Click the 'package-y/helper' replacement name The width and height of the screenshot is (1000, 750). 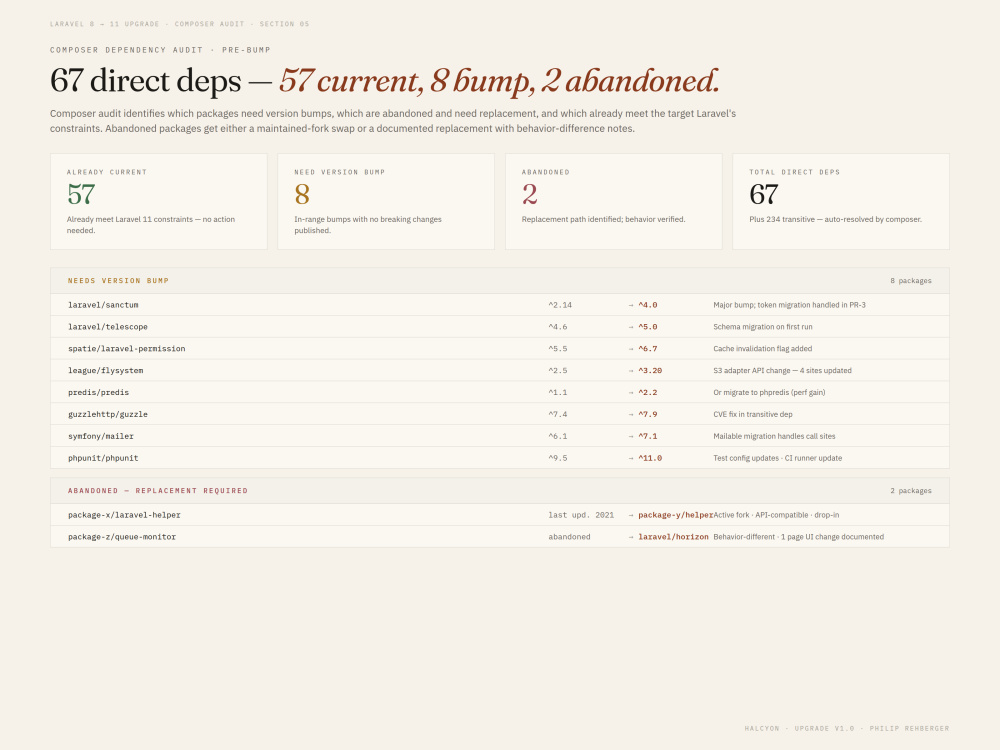click(675, 515)
